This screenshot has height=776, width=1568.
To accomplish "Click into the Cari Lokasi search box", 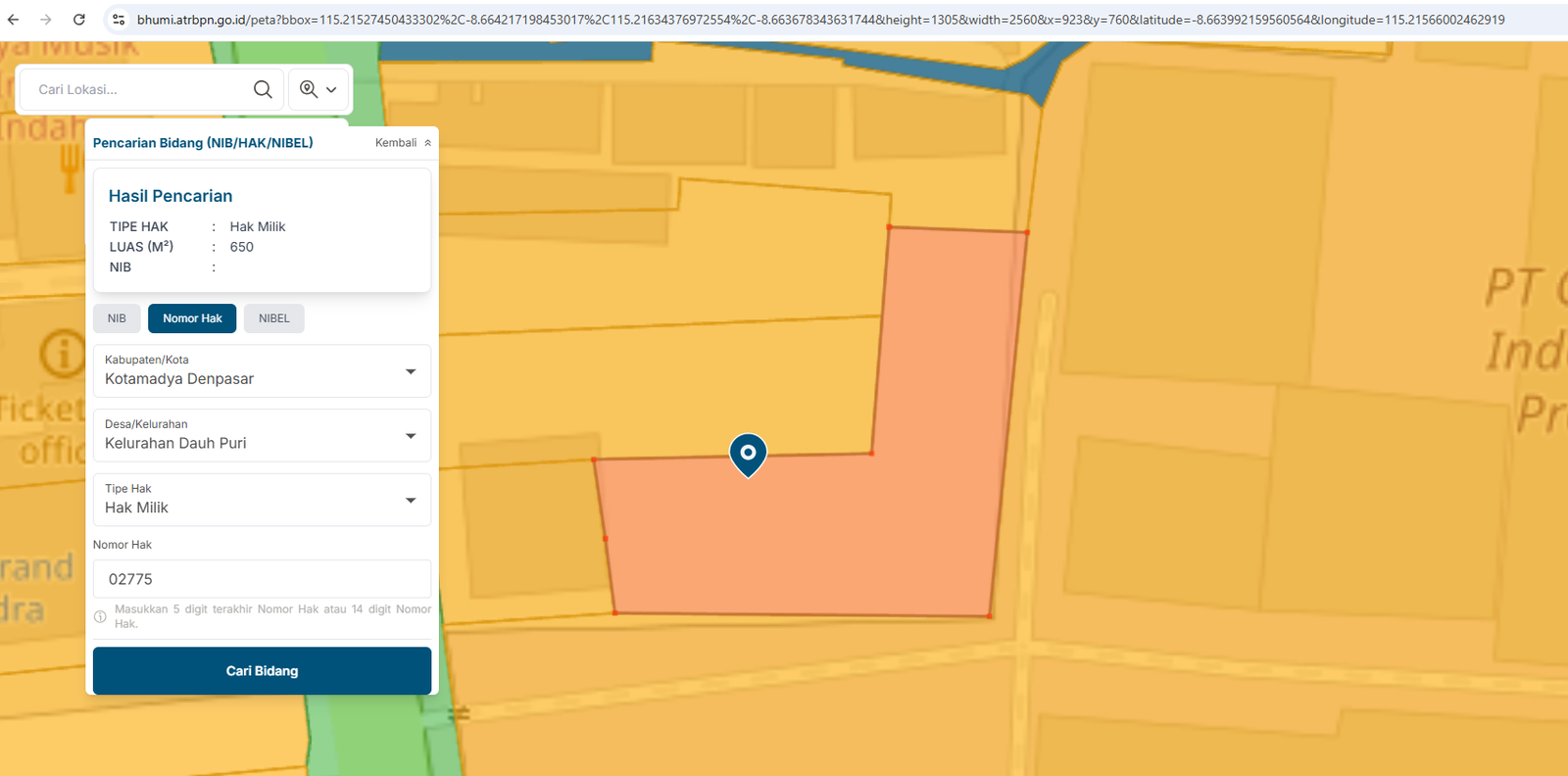I will (x=137, y=89).
